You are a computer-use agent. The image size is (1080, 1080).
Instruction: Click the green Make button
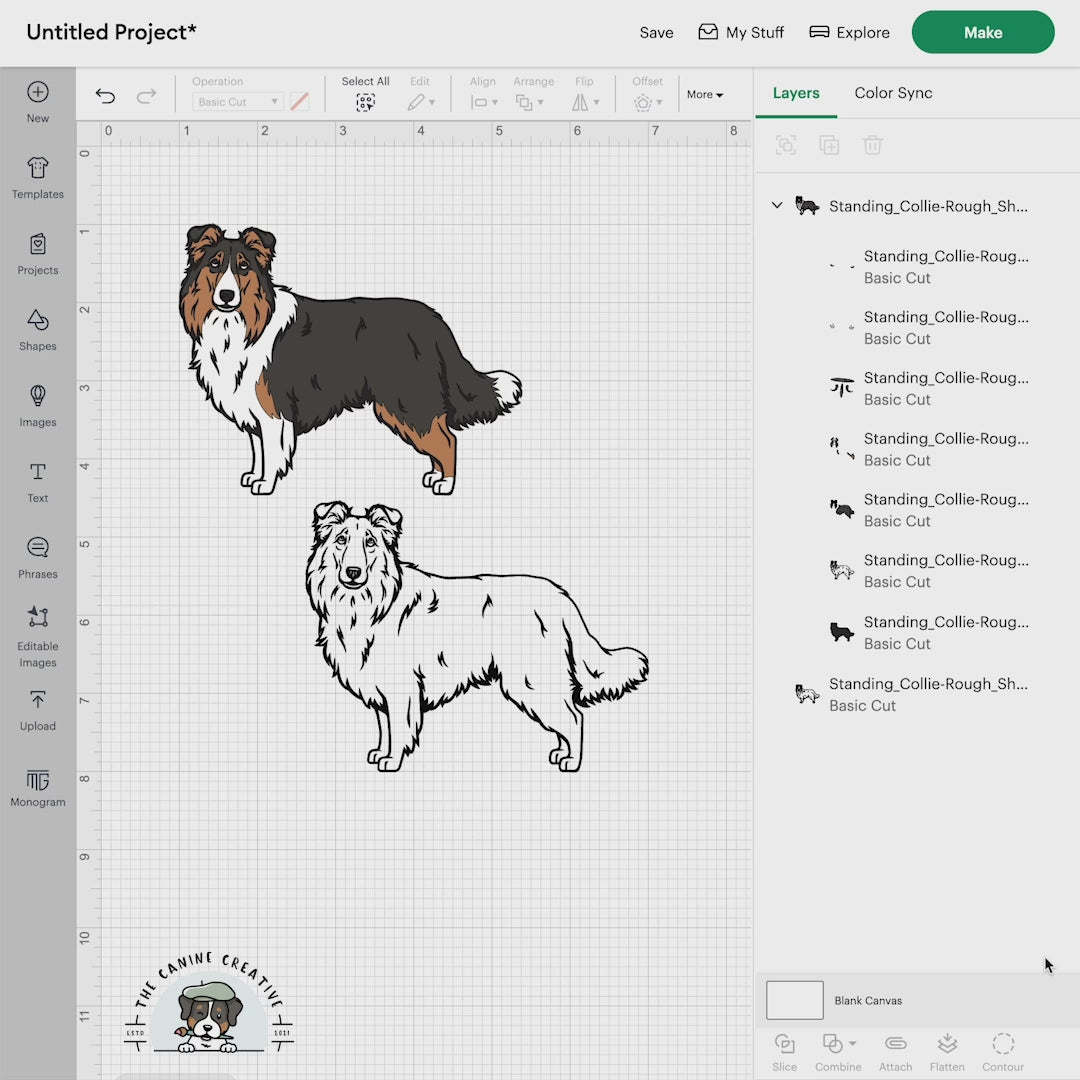point(982,33)
